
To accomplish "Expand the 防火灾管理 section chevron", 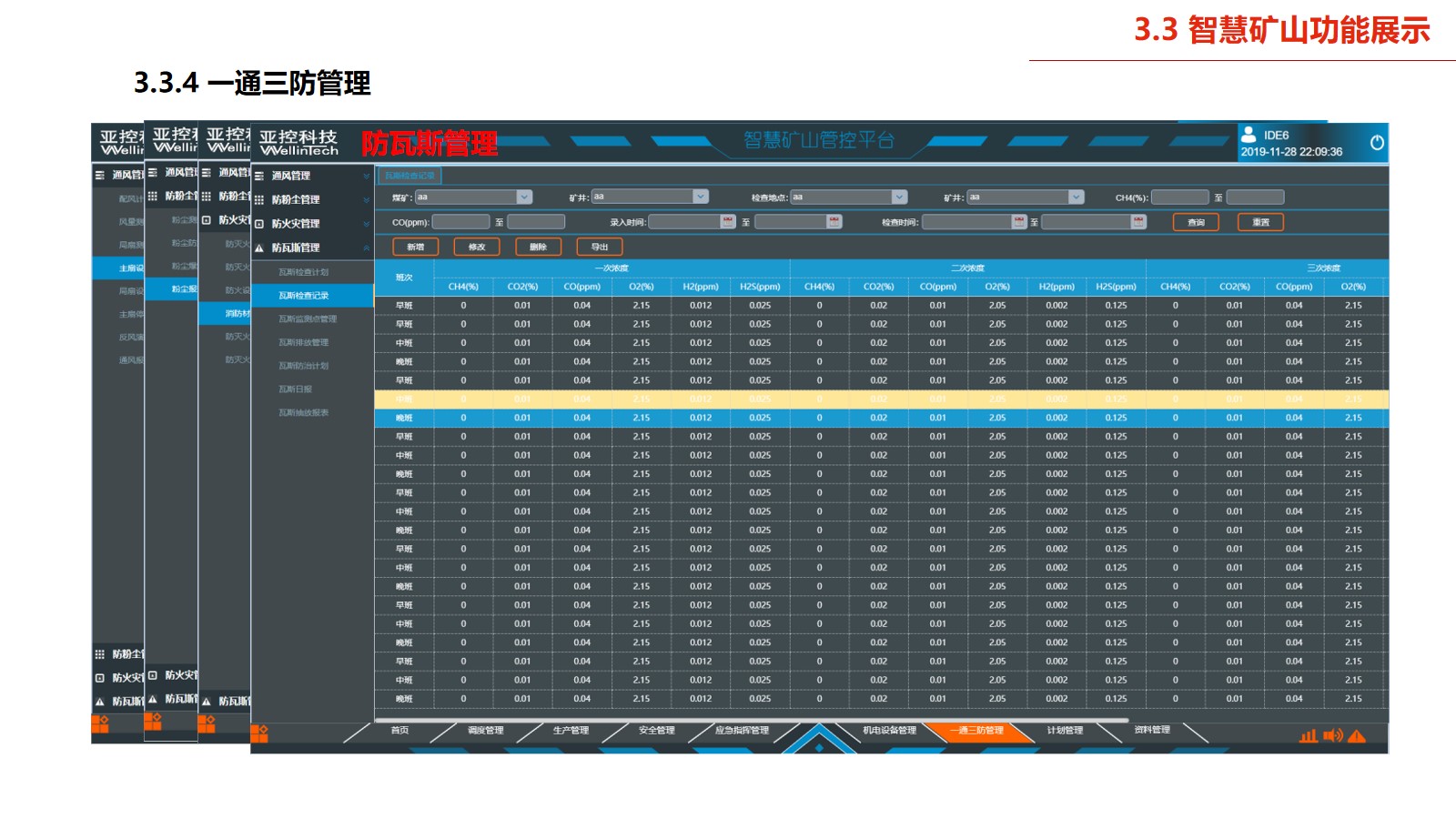I will 366,224.
